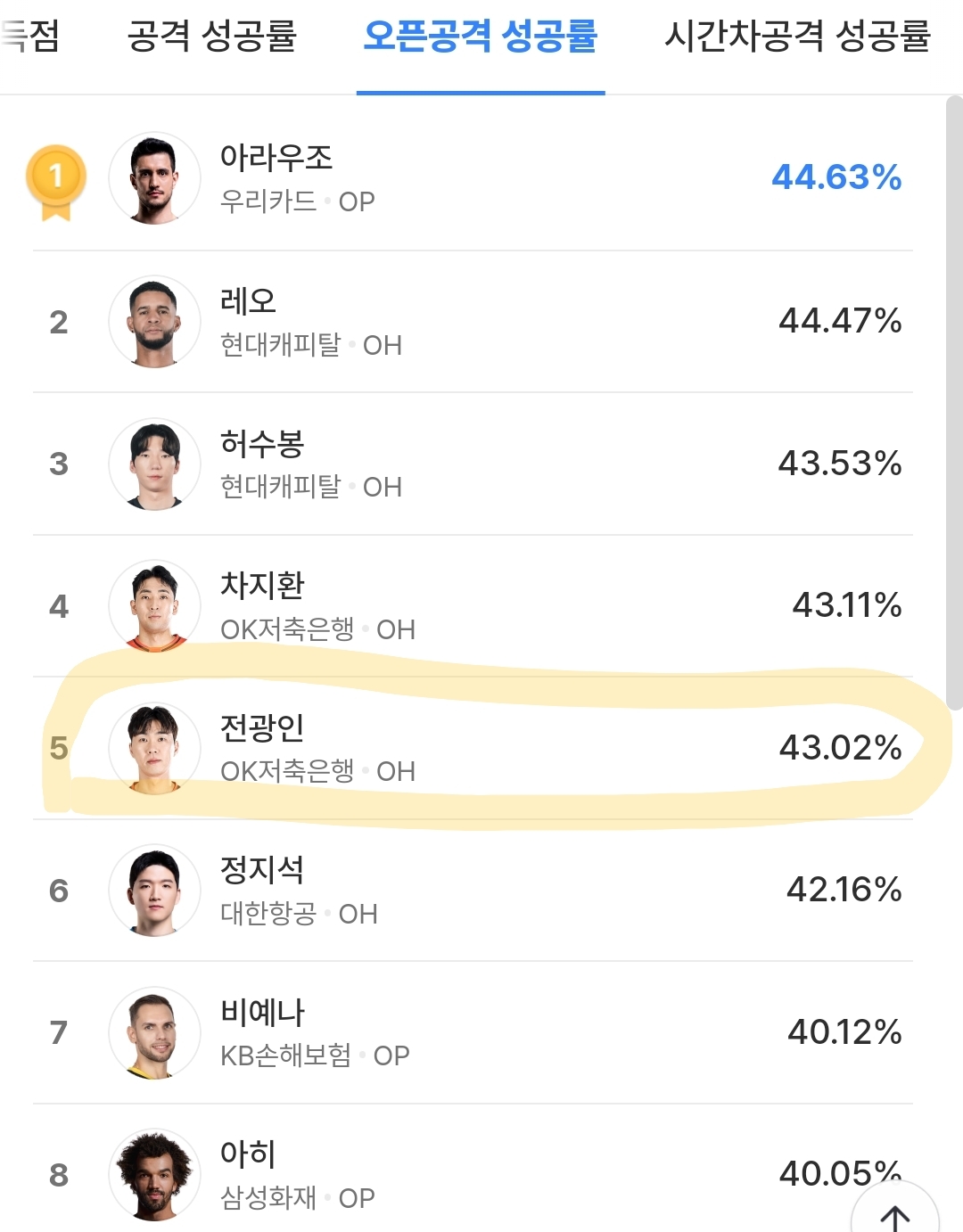Switch to the 시간차공격 성공률 tab
The image size is (963, 1232).
click(797, 37)
